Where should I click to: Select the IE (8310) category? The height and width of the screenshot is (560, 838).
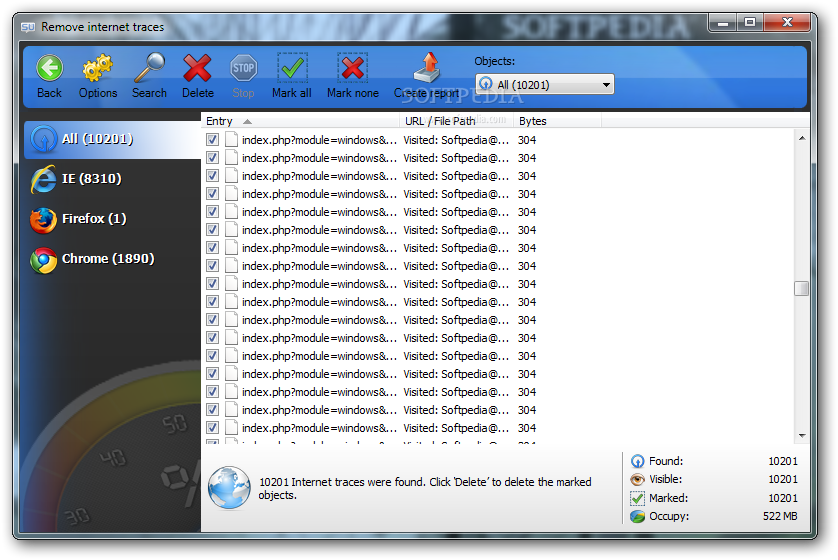tap(112, 178)
